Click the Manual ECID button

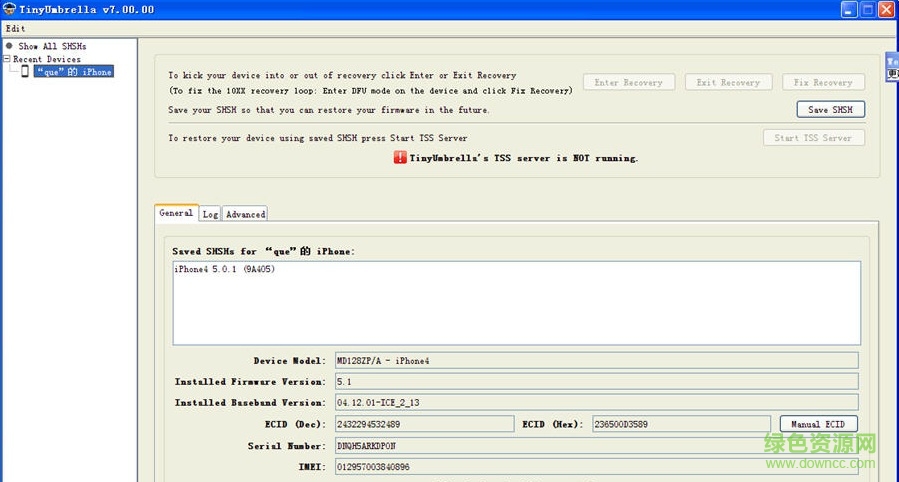(x=818, y=424)
